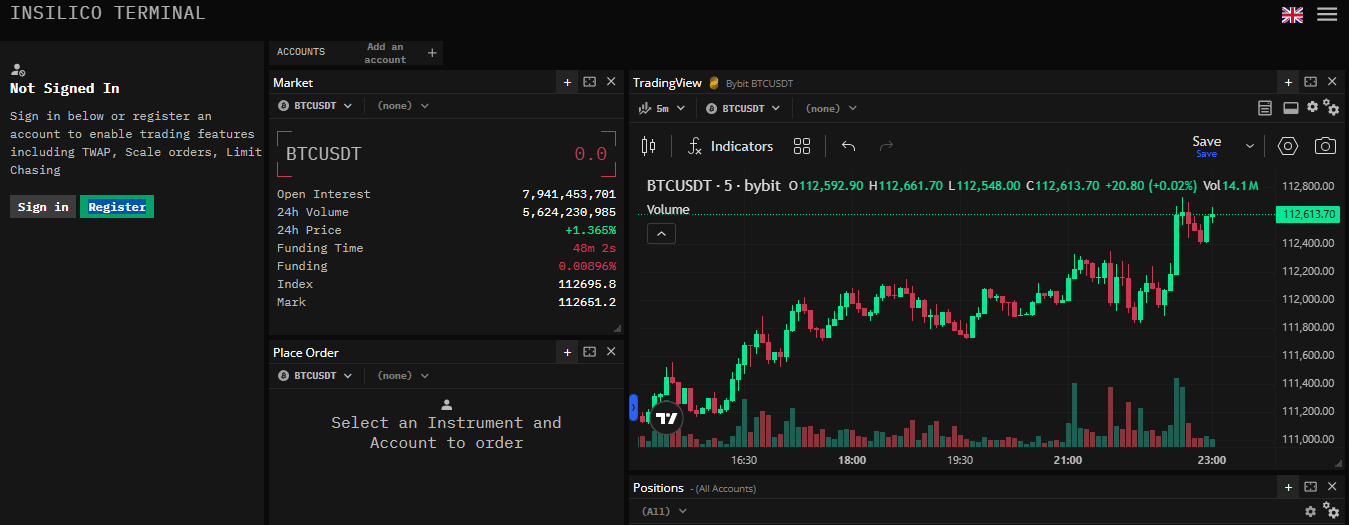
Task: Select the TradingView panel tab
Action: coord(667,83)
